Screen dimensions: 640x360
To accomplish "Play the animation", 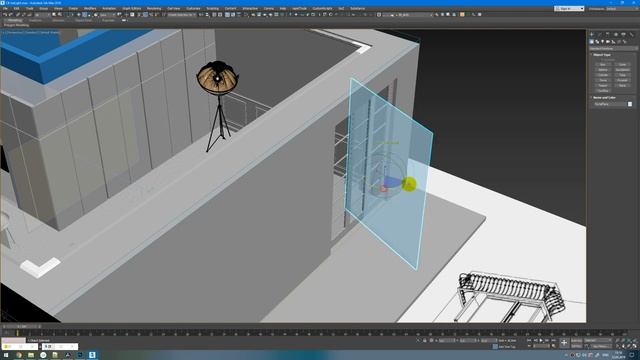I will (x=541, y=340).
